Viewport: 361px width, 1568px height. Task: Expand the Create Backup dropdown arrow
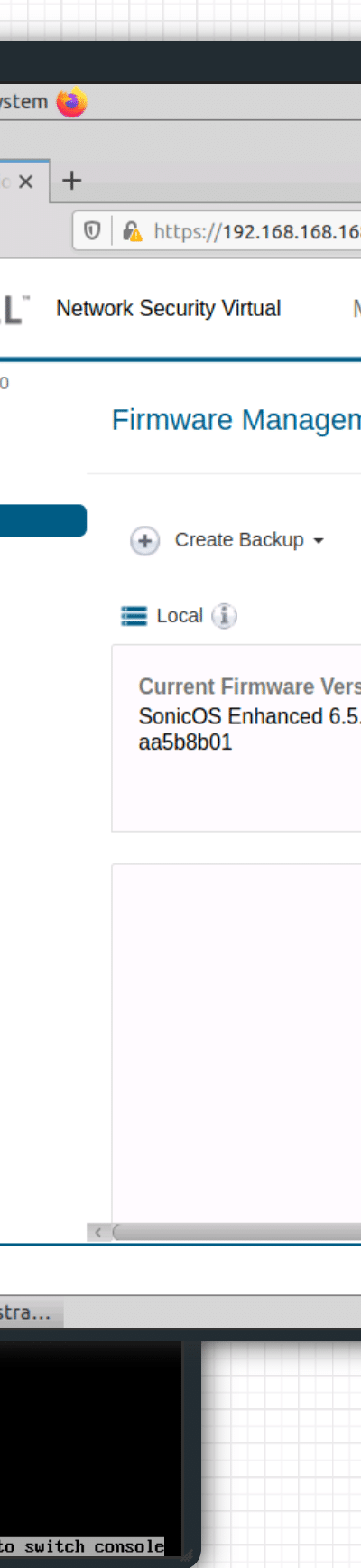tap(318, 541)
